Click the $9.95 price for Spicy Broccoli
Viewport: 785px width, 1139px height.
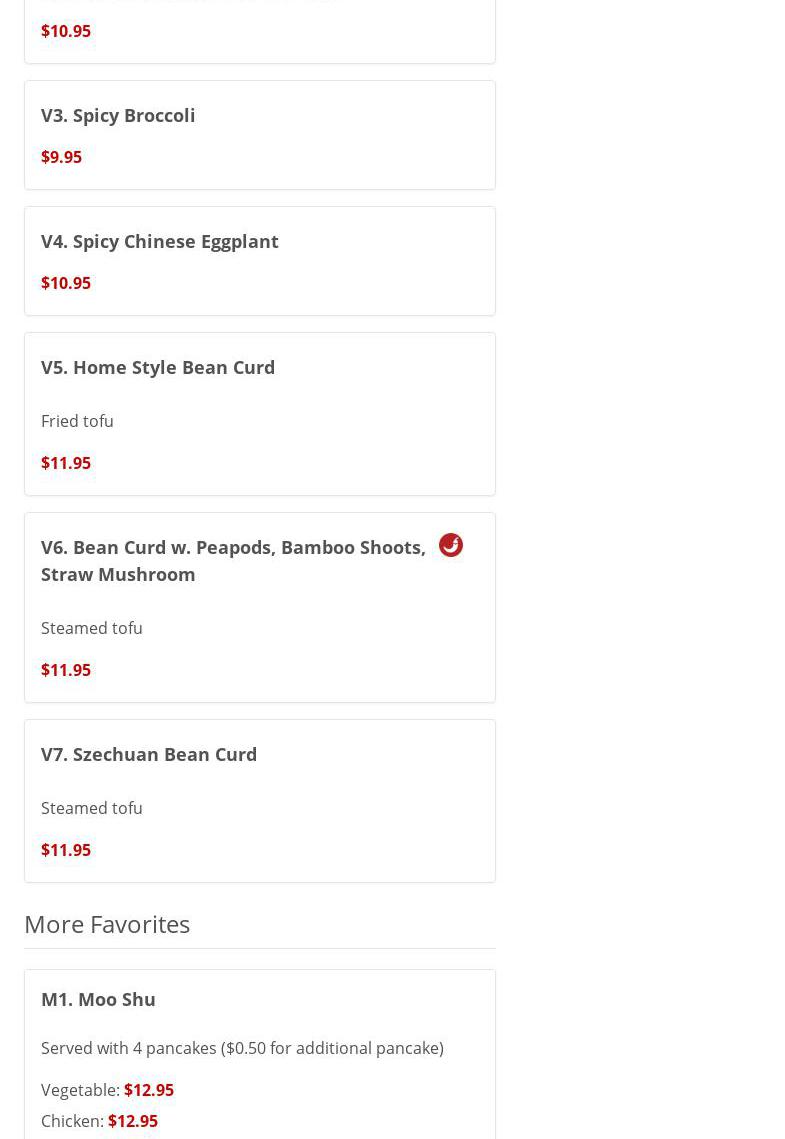(x=61, y=157)
